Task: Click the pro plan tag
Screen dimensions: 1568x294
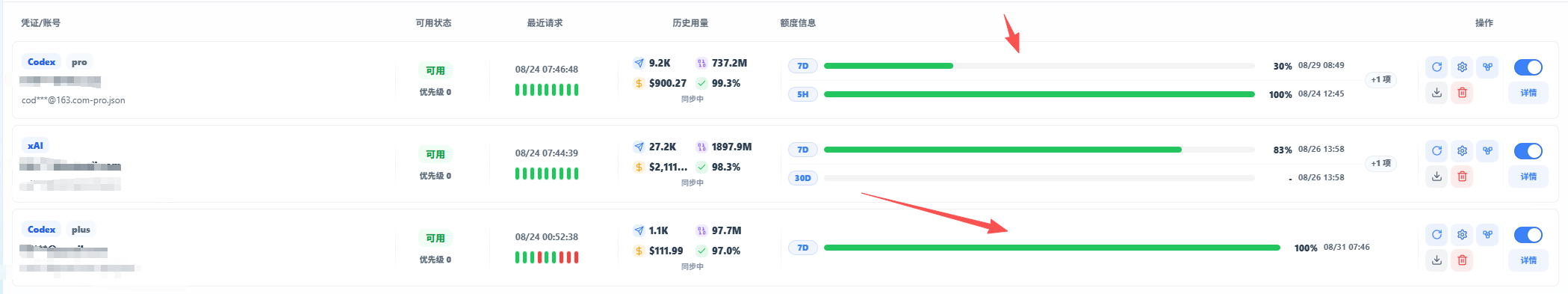Action: point(79,62)
